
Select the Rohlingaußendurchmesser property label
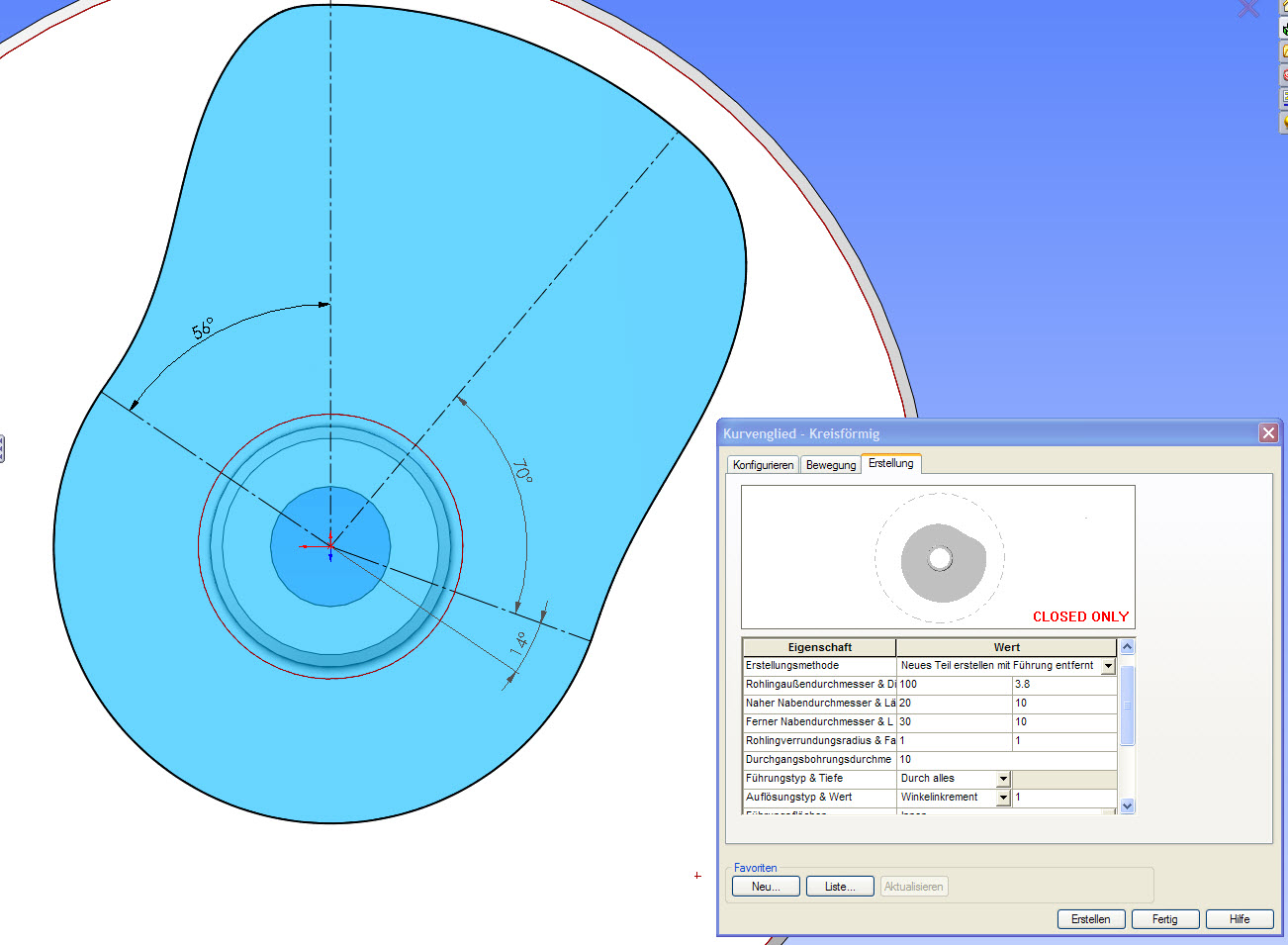[x=819, y=685]
